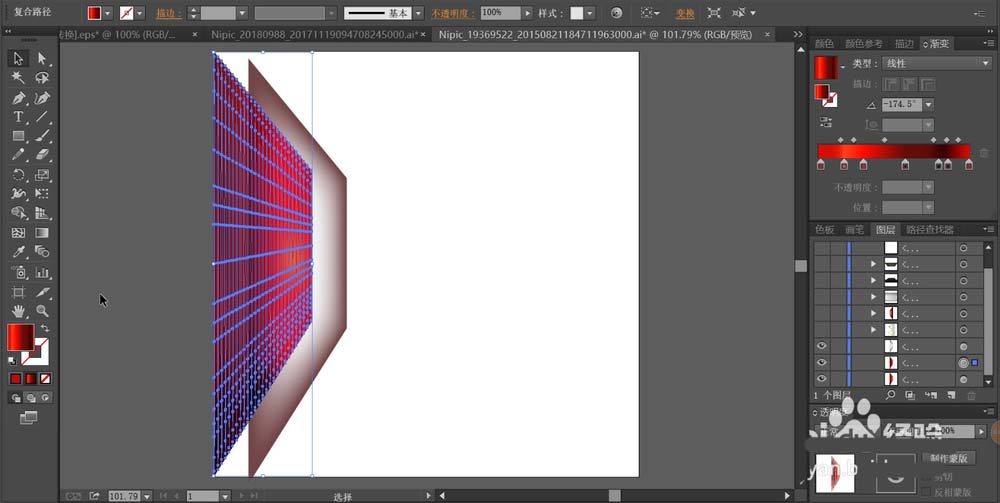Set color mode to Gradient in toolbox

(x=31, y=379)
